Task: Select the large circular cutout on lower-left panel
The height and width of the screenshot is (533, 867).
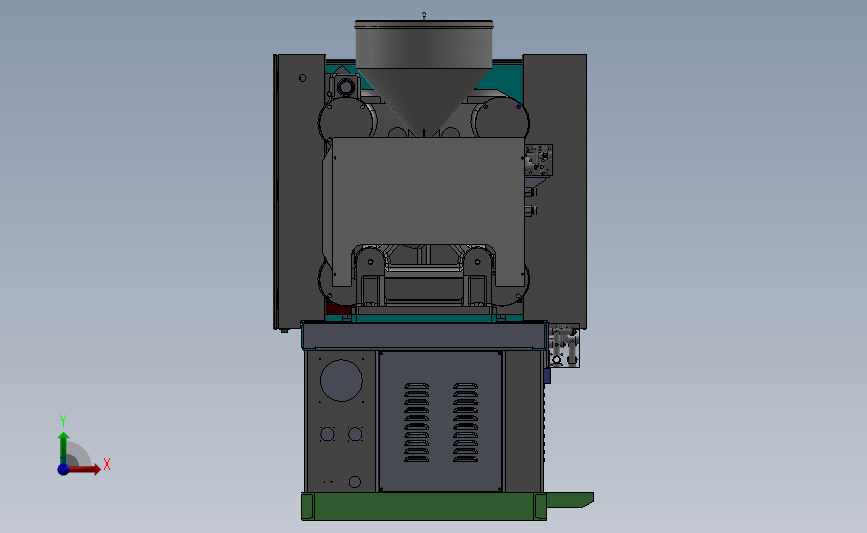Action: pos(341,380)
